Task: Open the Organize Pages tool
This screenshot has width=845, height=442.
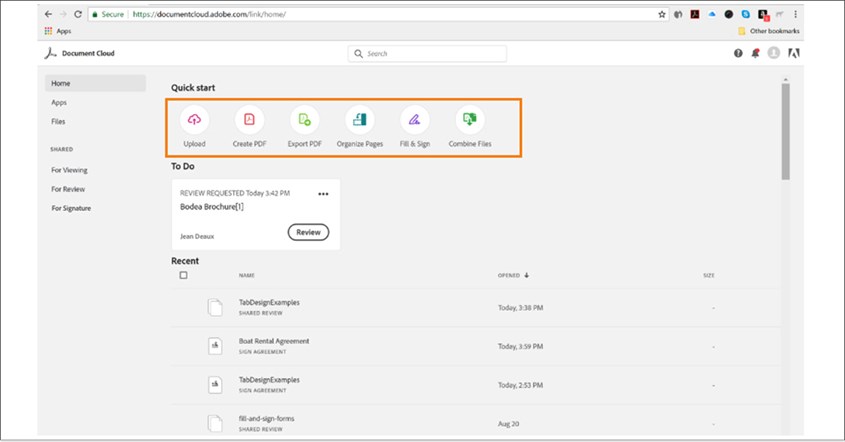Action: click(x=359, y=120)
